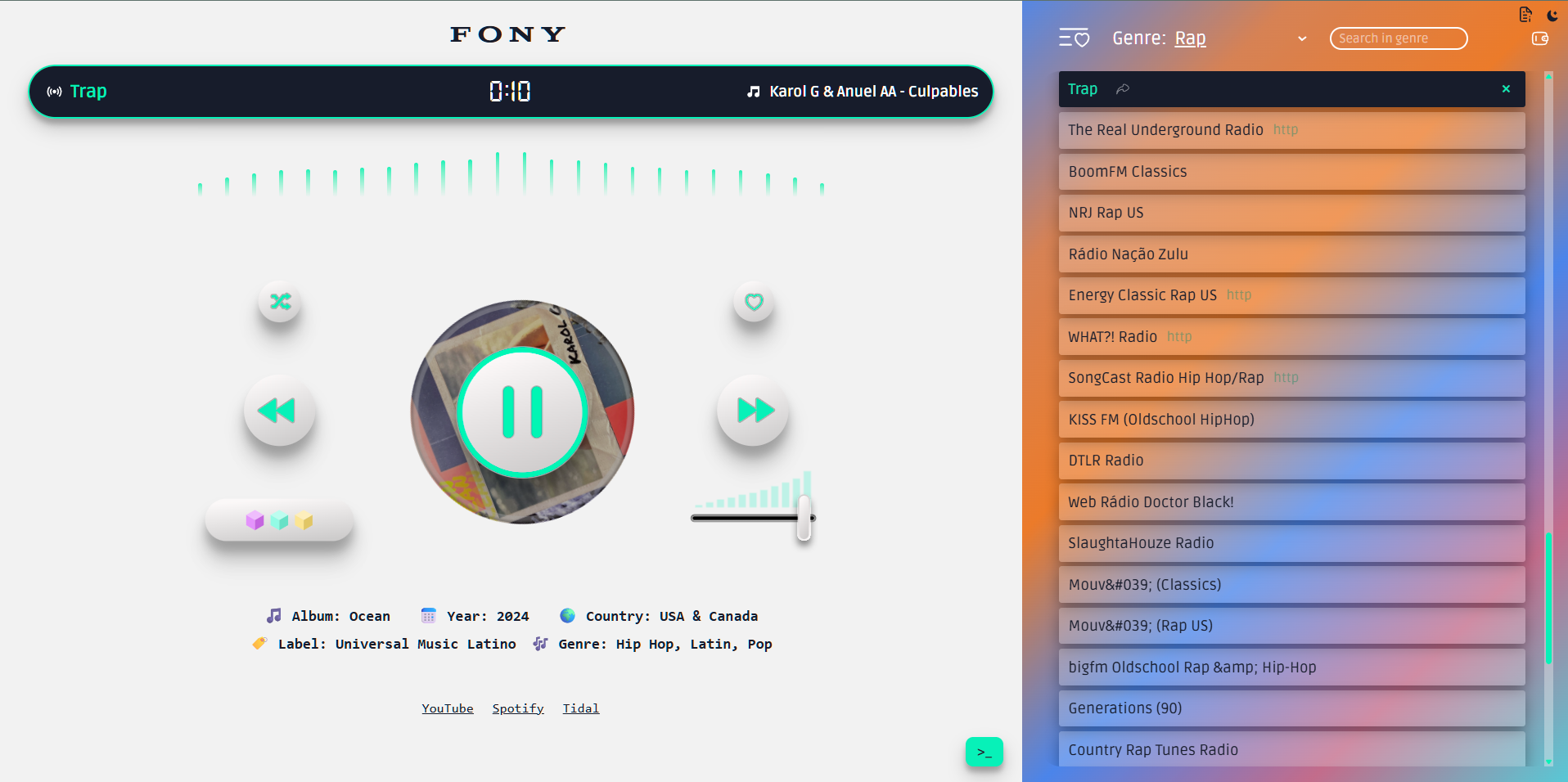Toggle dark mode with the moon icon

click(1552, 15)
